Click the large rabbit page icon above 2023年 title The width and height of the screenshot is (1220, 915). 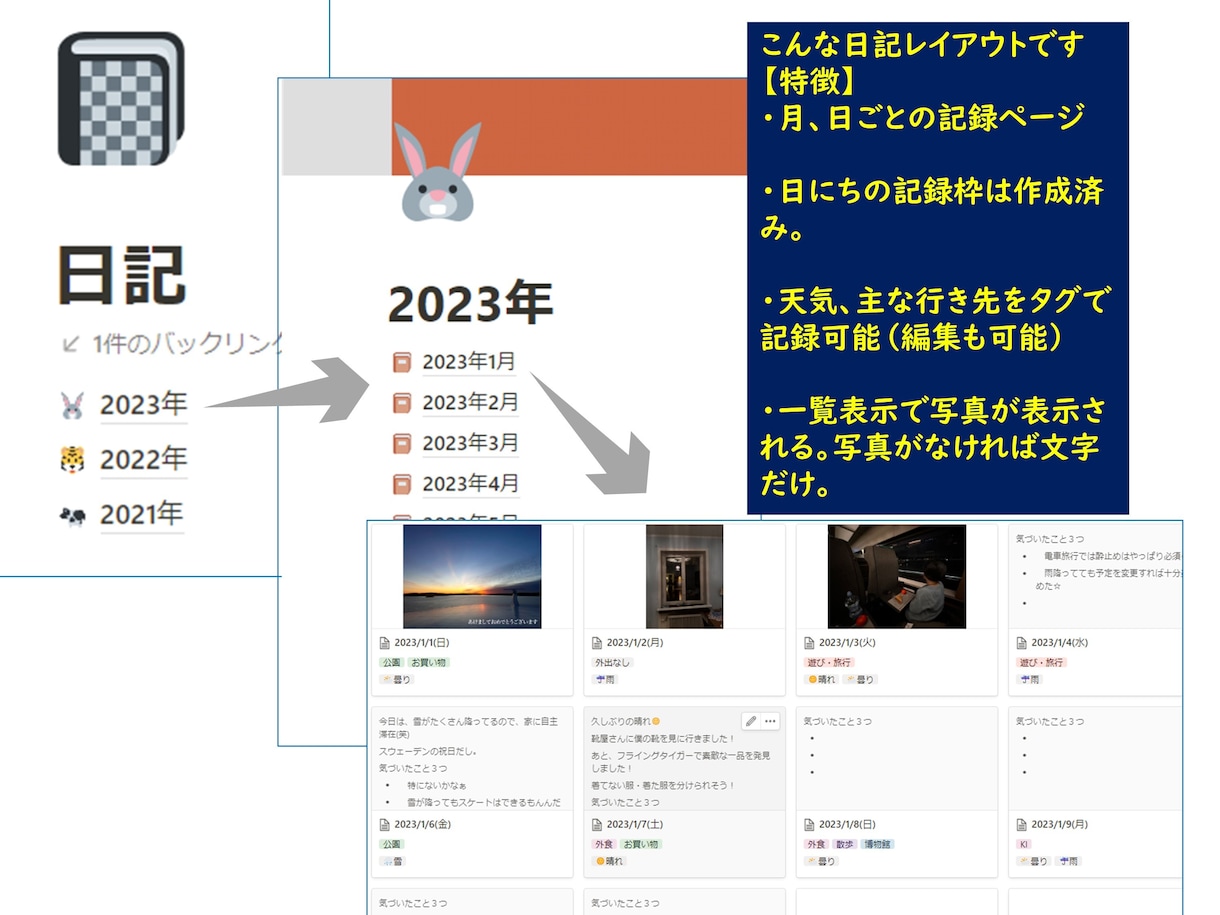click(x=437, y=171)
